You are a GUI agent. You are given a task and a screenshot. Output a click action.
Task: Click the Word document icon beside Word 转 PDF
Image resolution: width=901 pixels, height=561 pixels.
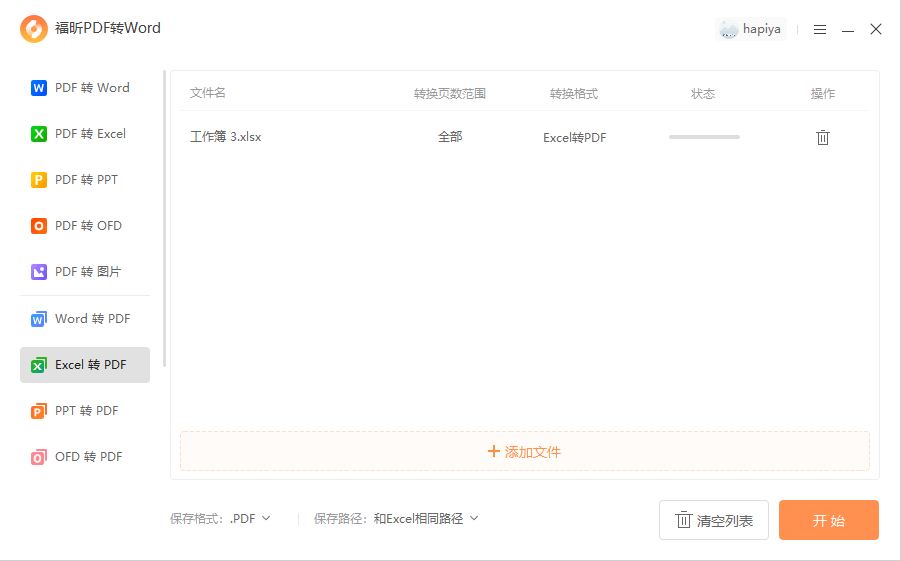pyautogui.click(x=38, y=319)
